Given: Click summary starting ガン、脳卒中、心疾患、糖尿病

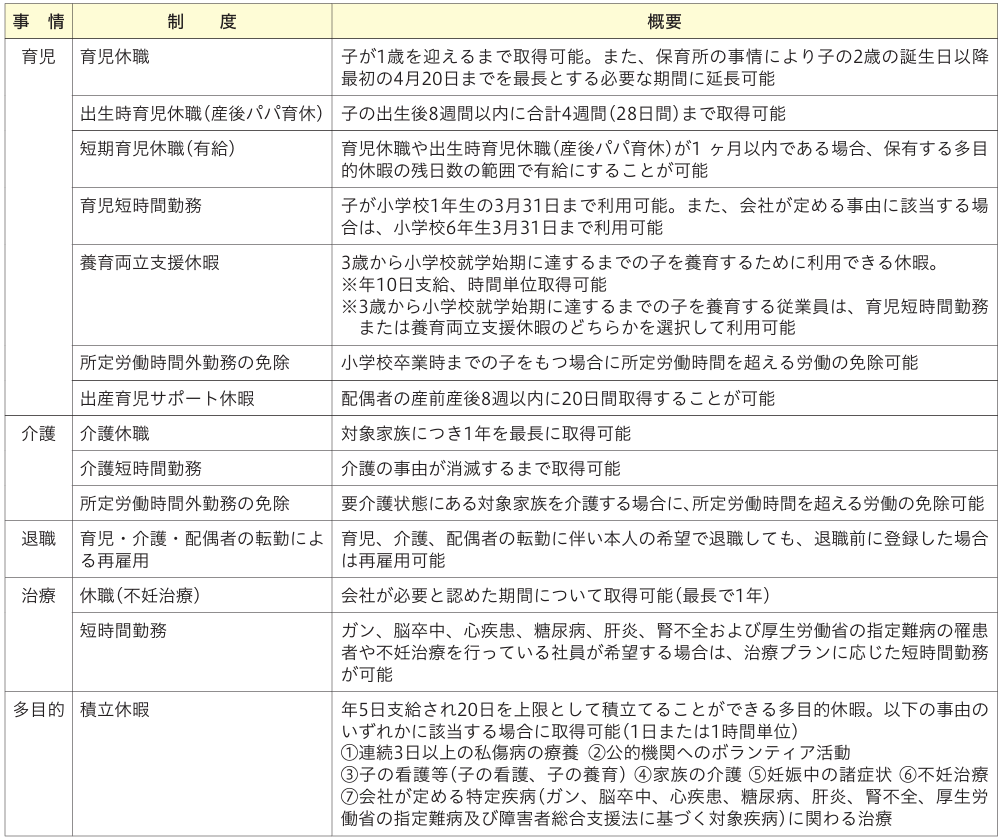Looking at the screenshot, I should (665, 653).
